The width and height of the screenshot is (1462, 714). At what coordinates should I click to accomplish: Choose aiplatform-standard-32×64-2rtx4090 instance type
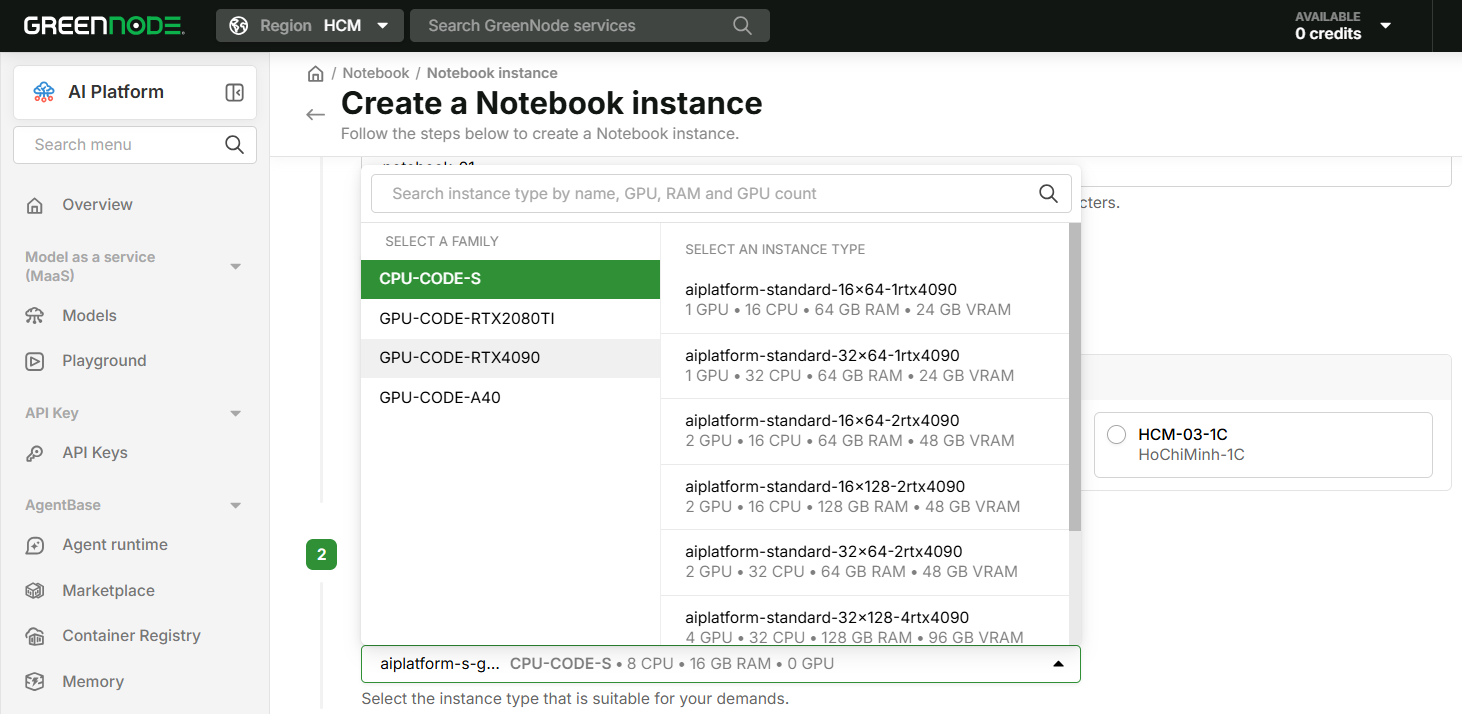coord(864,562)
